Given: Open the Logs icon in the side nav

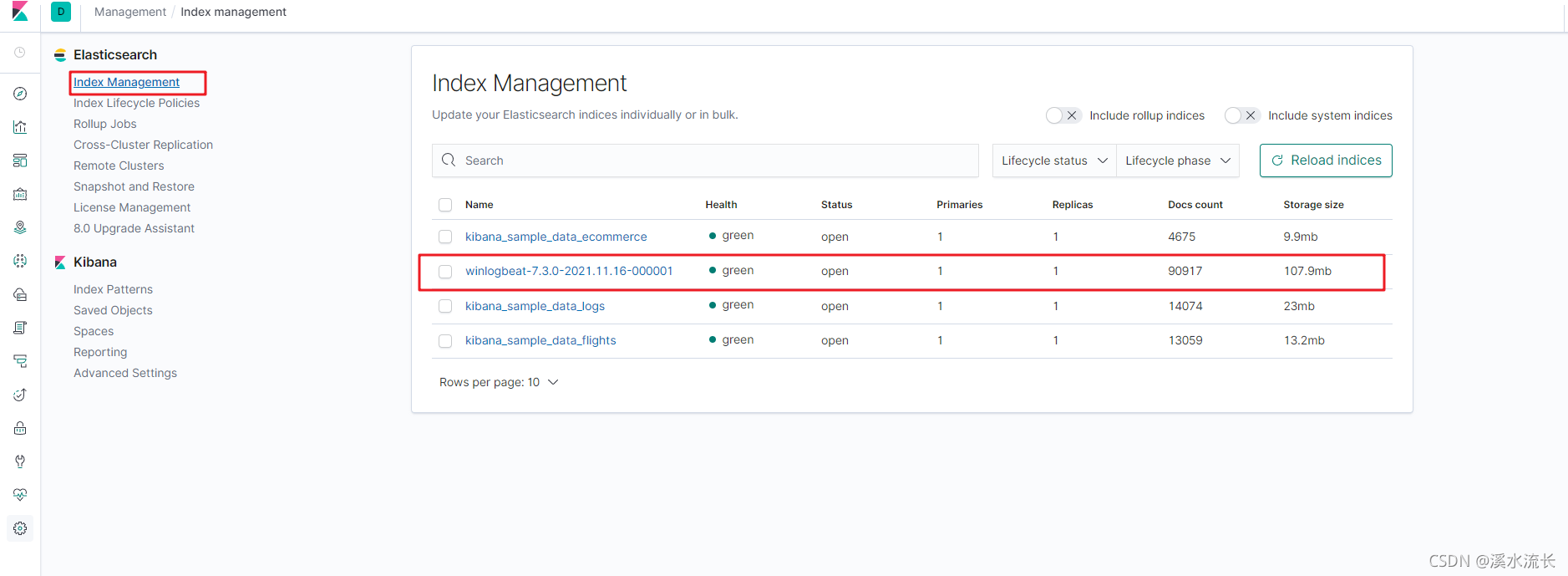Looking at the screenshot, I should (x=20, y=328).
